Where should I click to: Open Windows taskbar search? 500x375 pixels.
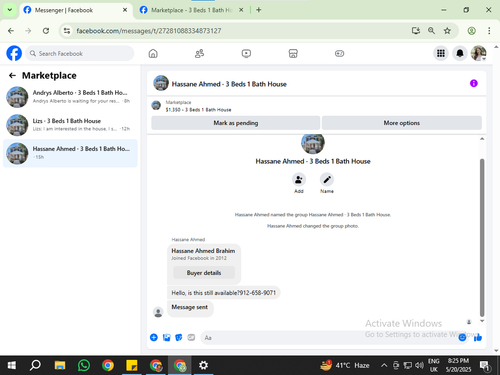pyautogui.click(x=35, y=365)
